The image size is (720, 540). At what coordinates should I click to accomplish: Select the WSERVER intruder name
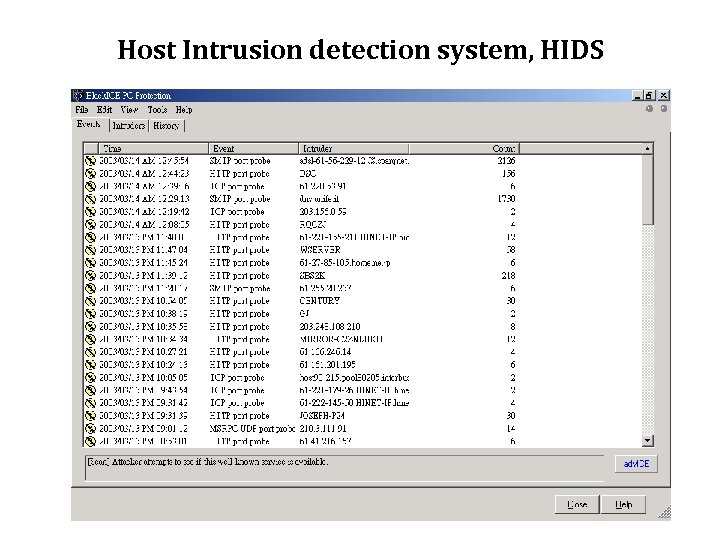pos(320,250)
